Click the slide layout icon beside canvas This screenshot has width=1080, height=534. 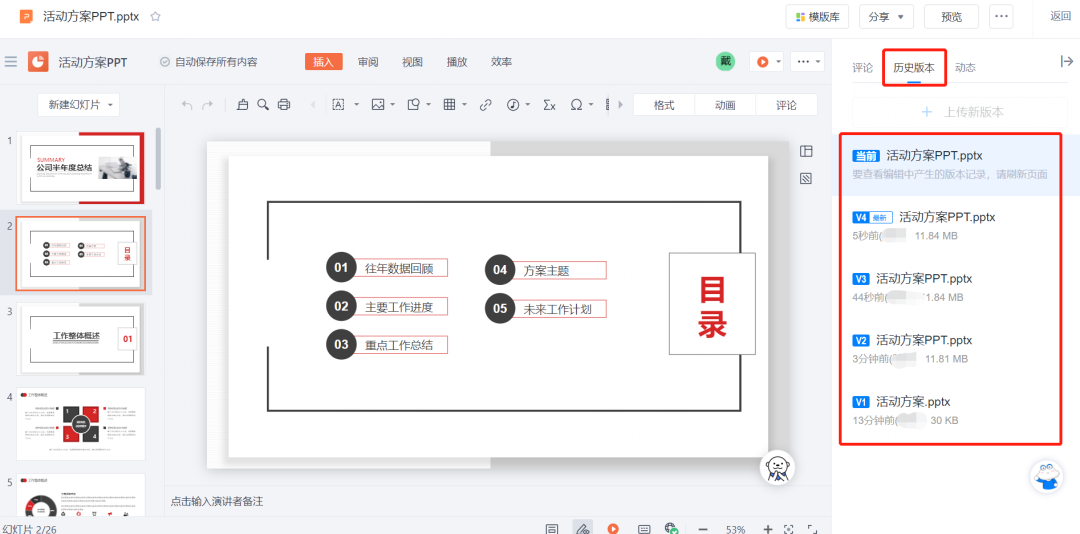point(806,151)
